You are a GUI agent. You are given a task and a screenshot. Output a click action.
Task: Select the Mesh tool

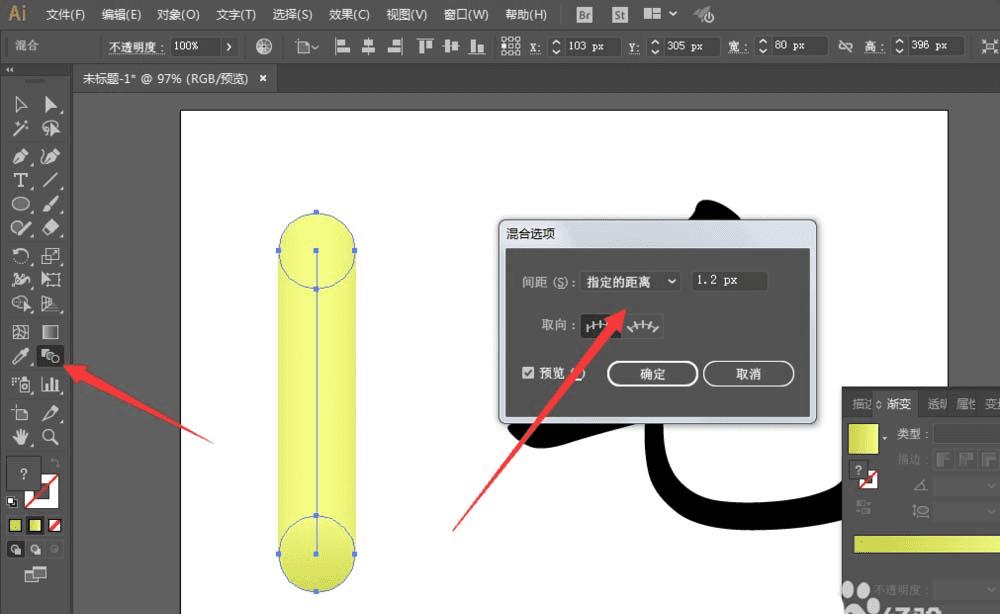[20, 332]
